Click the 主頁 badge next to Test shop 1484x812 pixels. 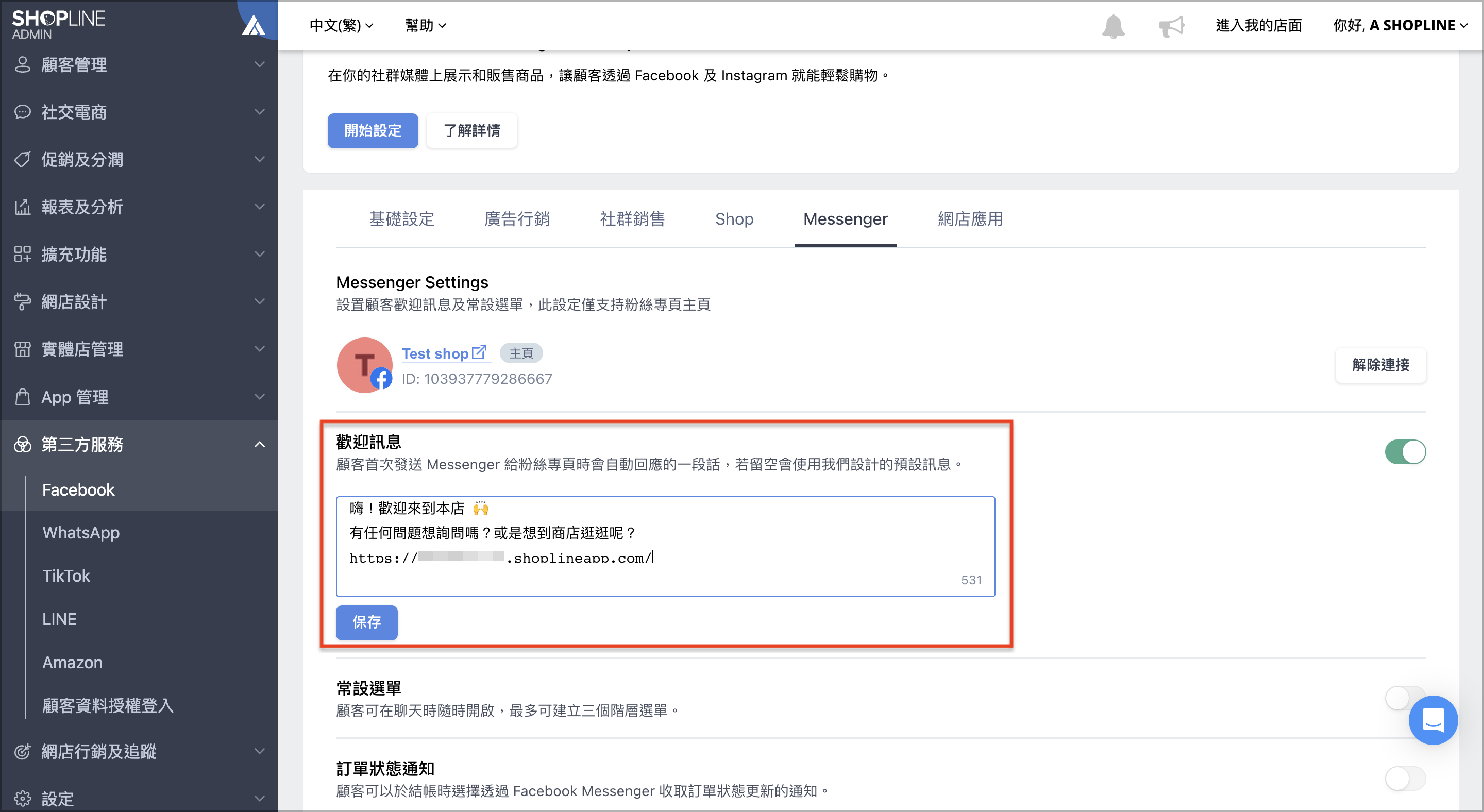coord(521,353)
